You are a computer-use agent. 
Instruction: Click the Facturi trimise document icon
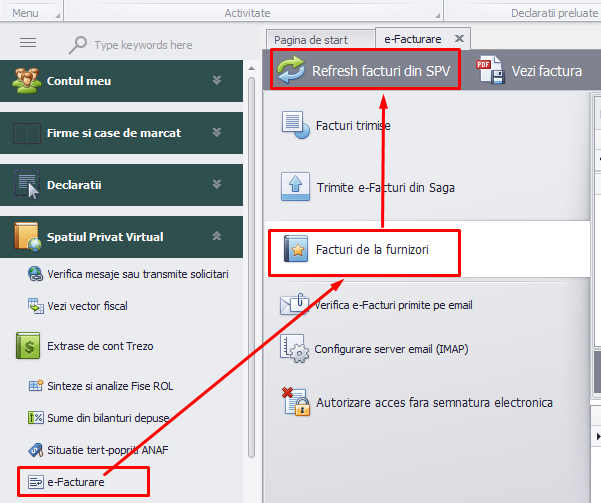pos(296,125)
